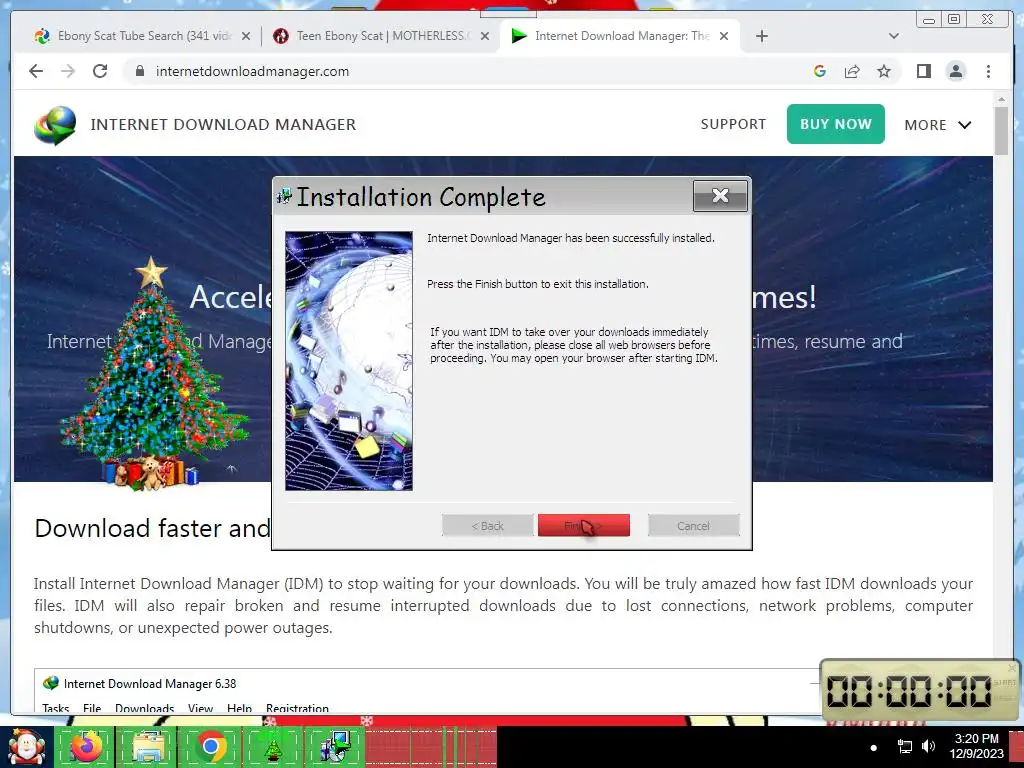
Task: Reload the current page
Action: coord(100,71)
